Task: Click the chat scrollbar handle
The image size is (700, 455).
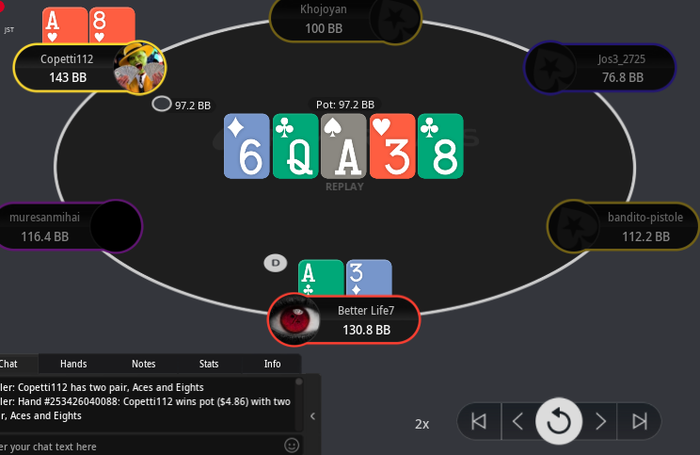Action: (x=299, y=382)
